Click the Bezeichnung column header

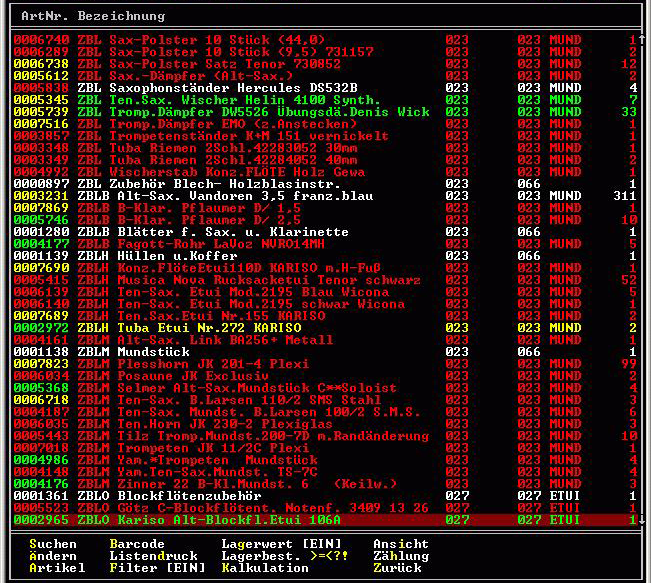pyautogui.click(x=121, y=16)
